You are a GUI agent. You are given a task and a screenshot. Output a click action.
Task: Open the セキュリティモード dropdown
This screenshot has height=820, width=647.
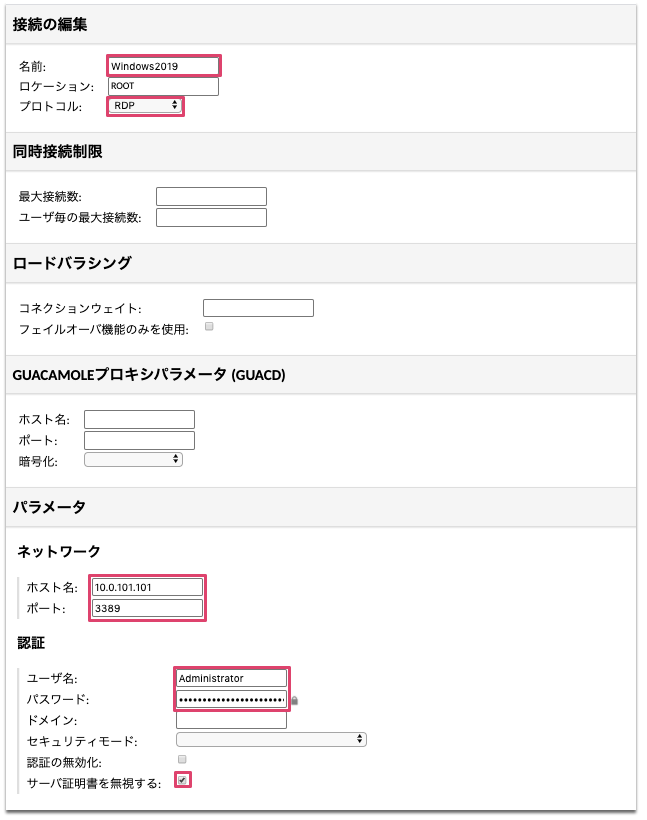pyautogui.click(x=271, y=740)
